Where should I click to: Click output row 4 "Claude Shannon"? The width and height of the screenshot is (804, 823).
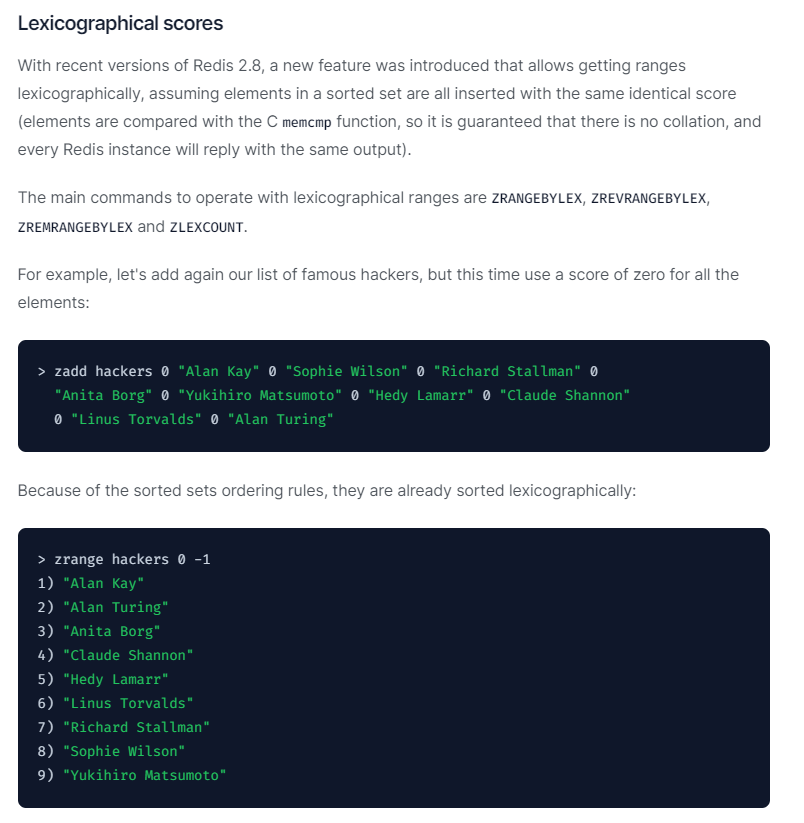(x=128, y=655)
